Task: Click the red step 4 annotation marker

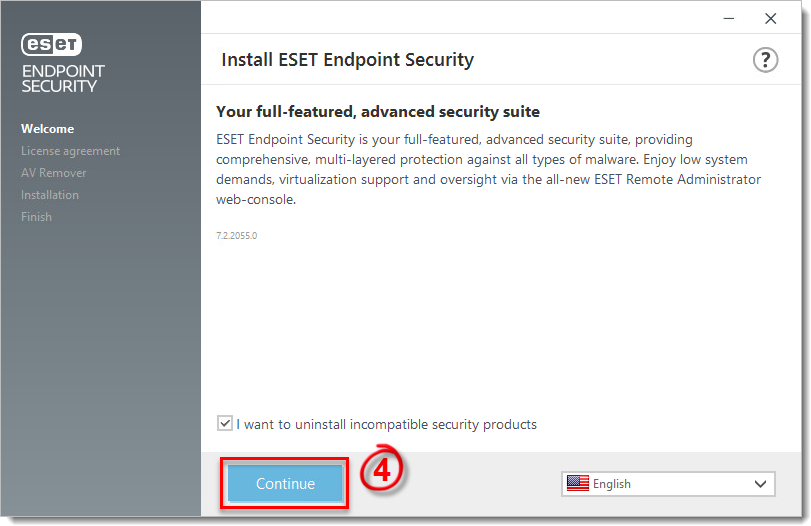Action: tap(382, 470)
